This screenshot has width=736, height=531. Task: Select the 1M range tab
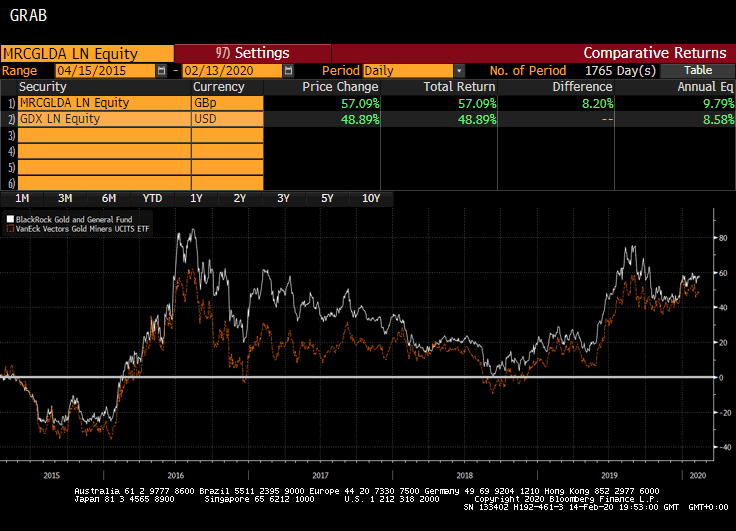coord(22,199)
